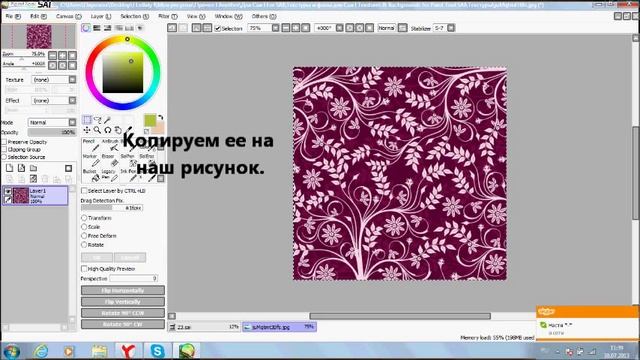Switch to the 22.sai document tab
640x360 pixels.
[x=204, y=327]
